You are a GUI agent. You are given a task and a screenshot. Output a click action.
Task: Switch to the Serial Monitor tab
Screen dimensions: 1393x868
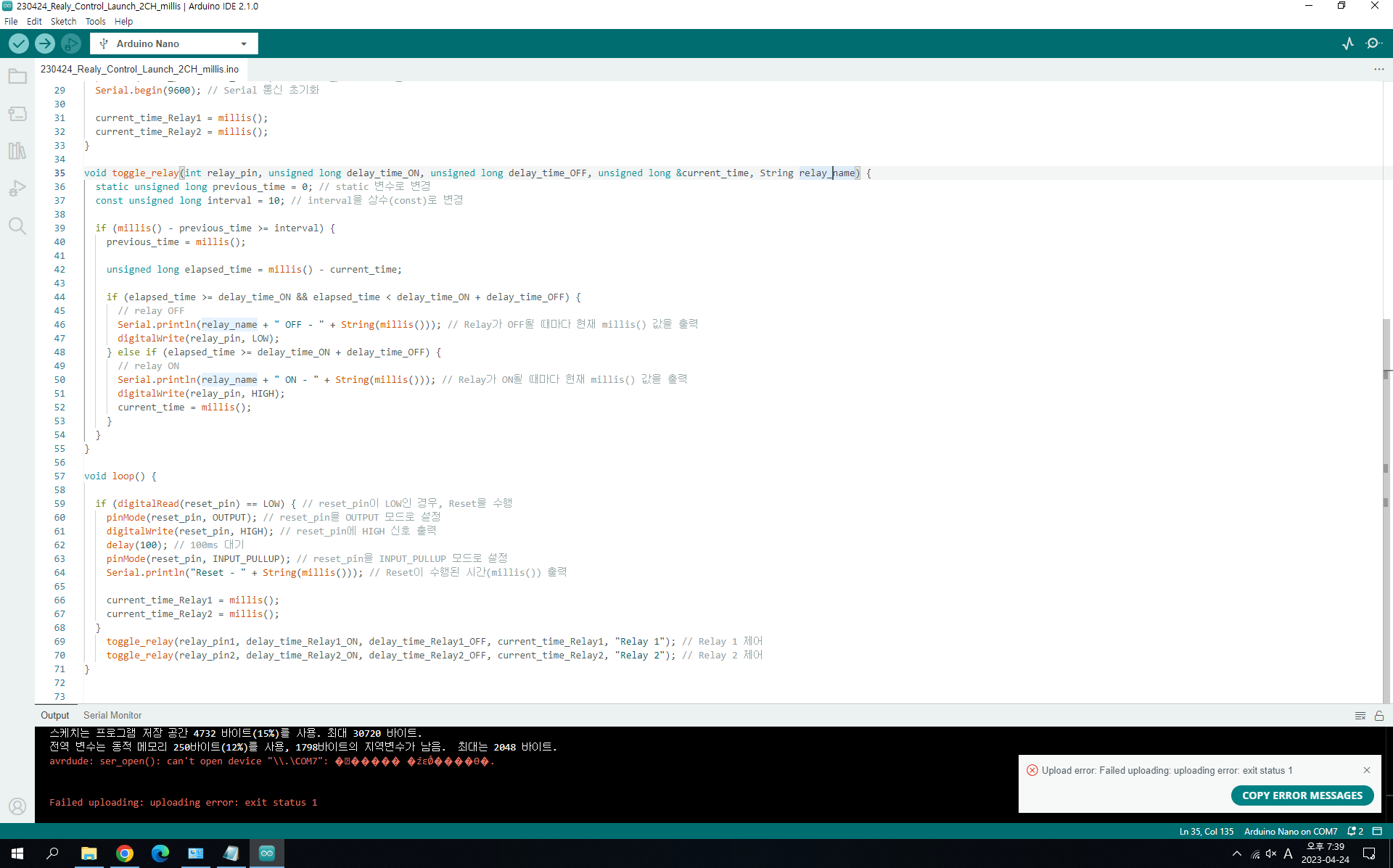pos(112,715)
